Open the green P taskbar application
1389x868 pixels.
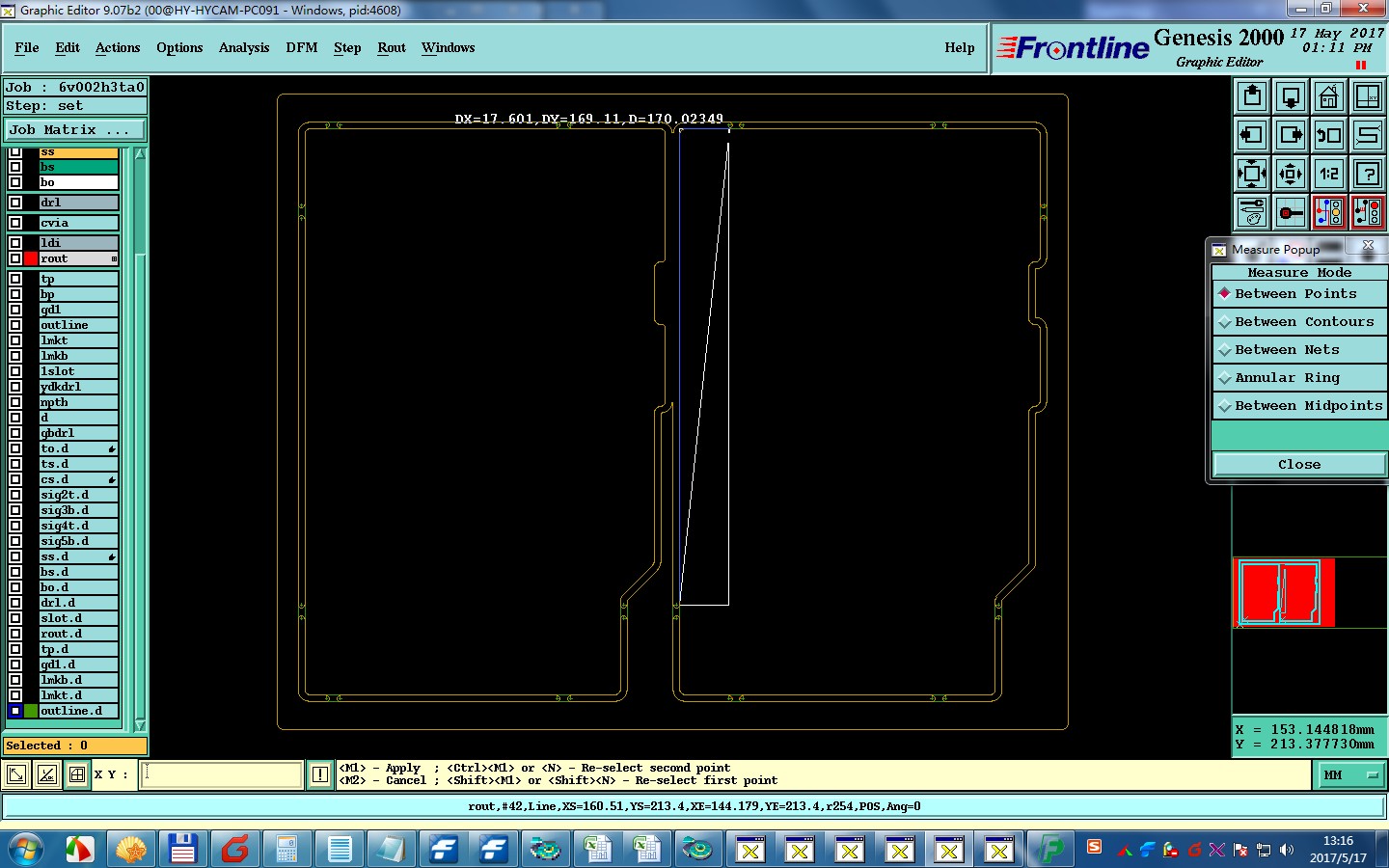1050,850
